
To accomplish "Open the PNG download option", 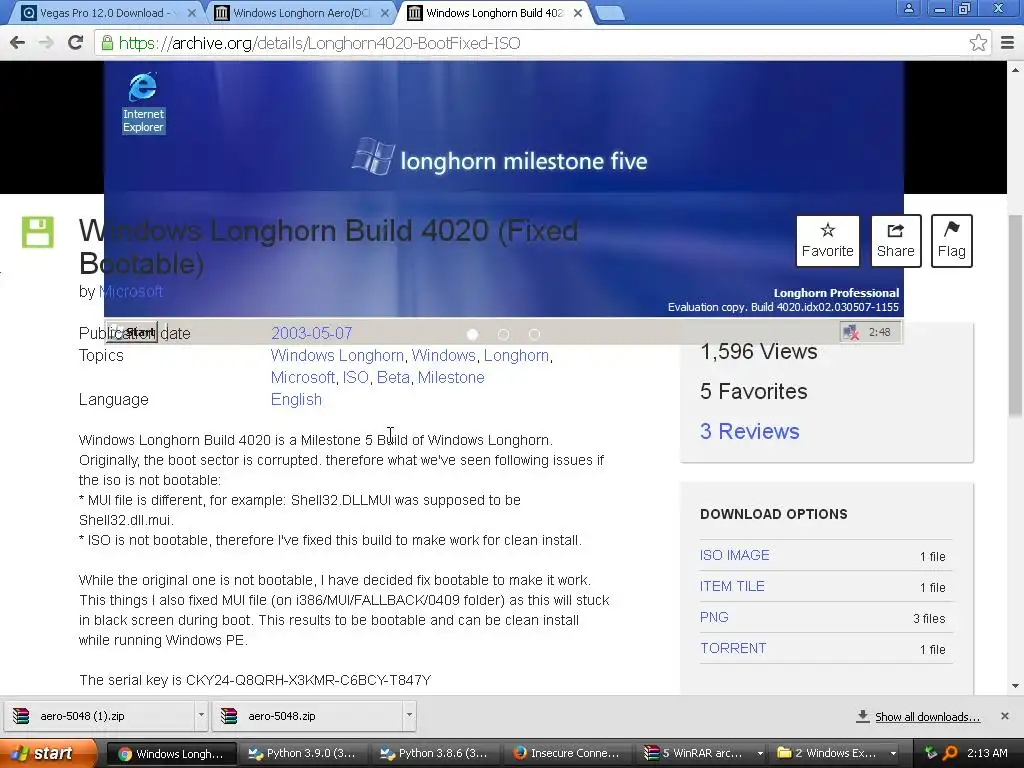I will [x=714, y=617].
